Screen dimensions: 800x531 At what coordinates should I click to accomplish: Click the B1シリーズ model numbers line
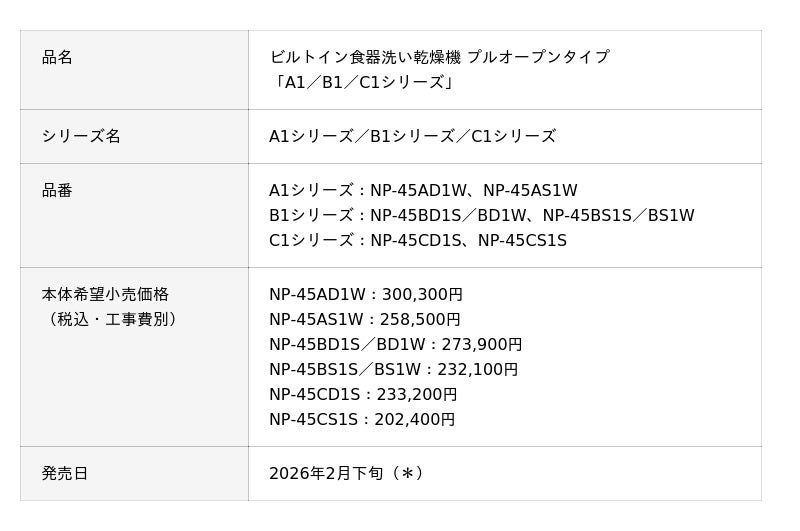pos(481,216)
